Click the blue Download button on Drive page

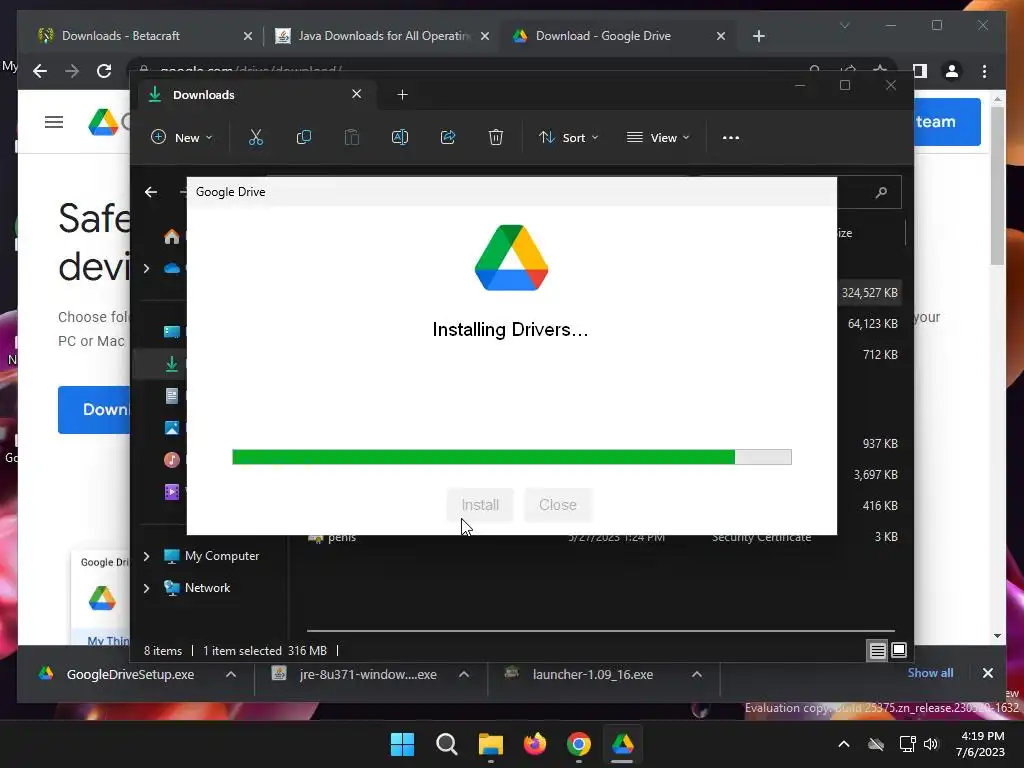[x=94, y=409]
